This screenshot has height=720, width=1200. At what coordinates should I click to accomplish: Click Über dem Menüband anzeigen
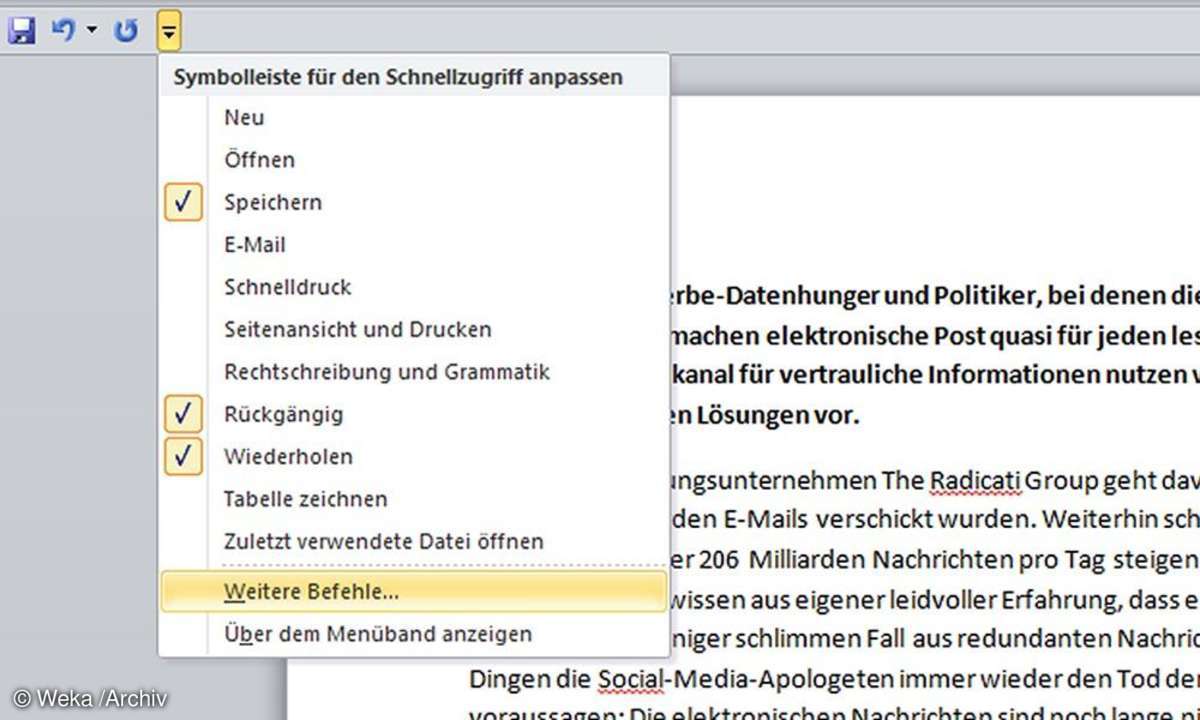pyautogui.click(x=377, y=634)
